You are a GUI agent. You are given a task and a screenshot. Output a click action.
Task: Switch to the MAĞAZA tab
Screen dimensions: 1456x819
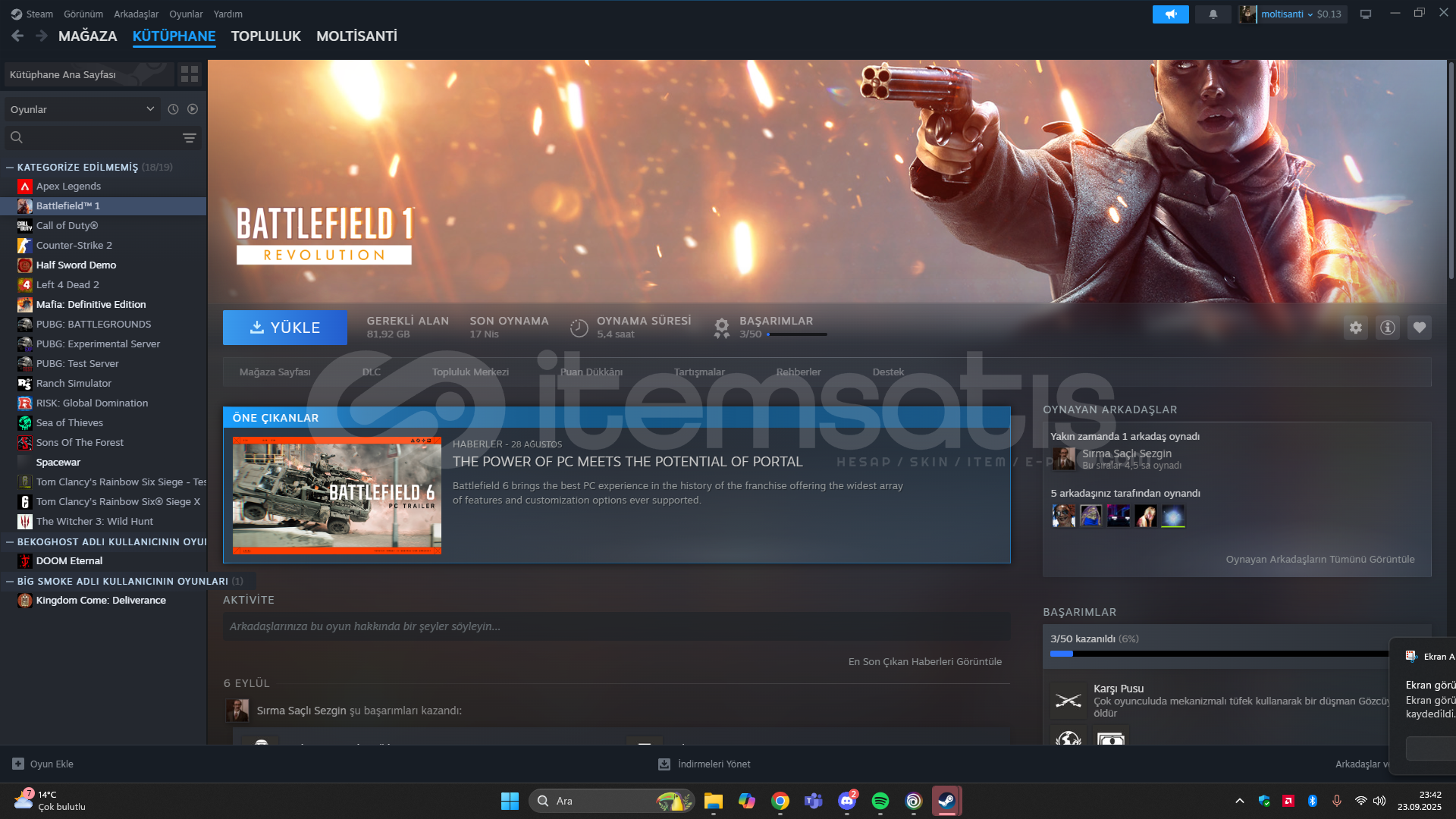(x=88, y=36)
